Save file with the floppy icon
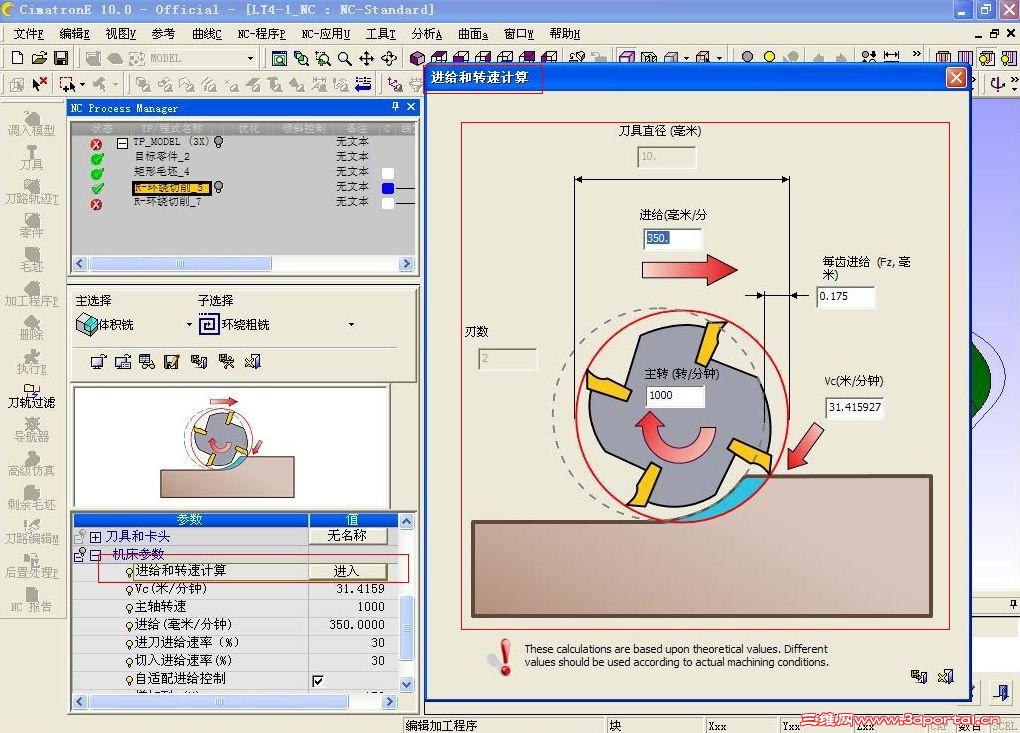Screen dimensions: 1020x733 60,59
